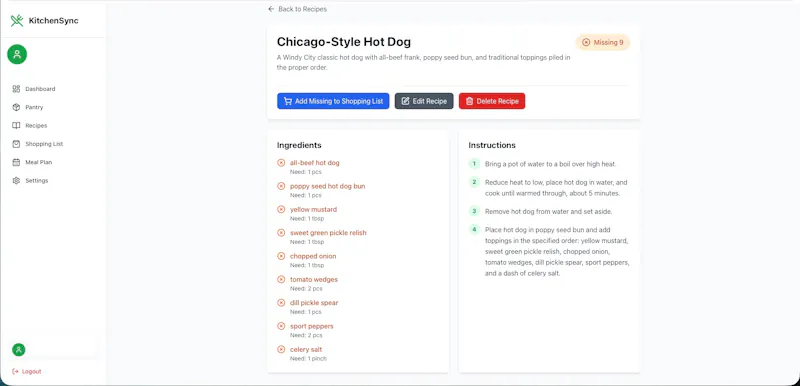800x386 pixels.
Task: Click missing icon next to tomato wedges
Action: coord(281,279)
